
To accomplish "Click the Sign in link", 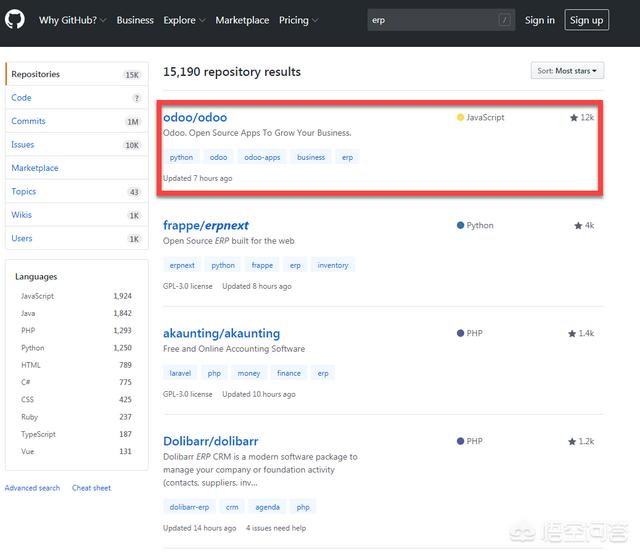I will [x=540, y=20].
